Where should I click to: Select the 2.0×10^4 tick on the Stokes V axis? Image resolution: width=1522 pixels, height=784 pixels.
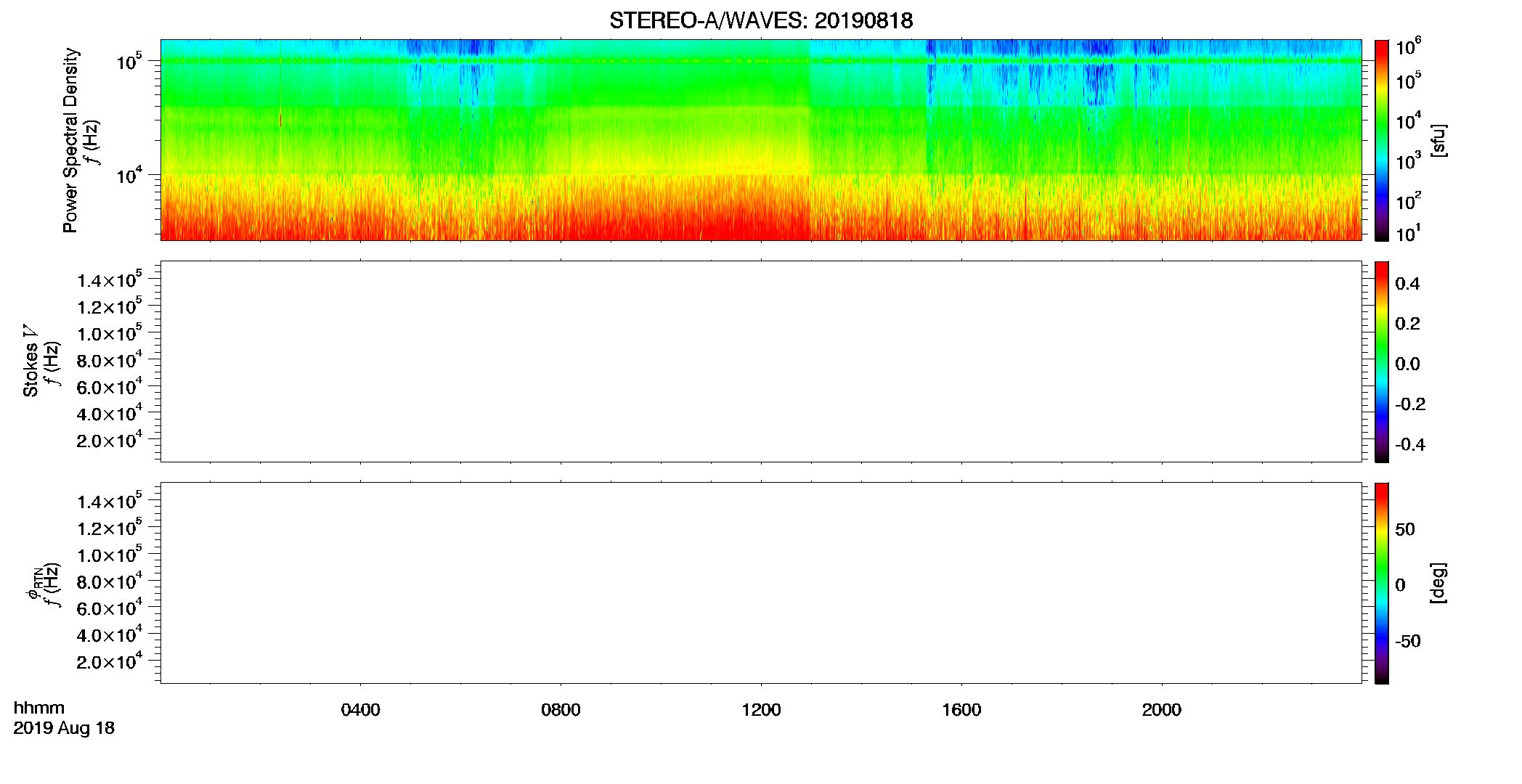pyautogui.click(x=109, y=440)
